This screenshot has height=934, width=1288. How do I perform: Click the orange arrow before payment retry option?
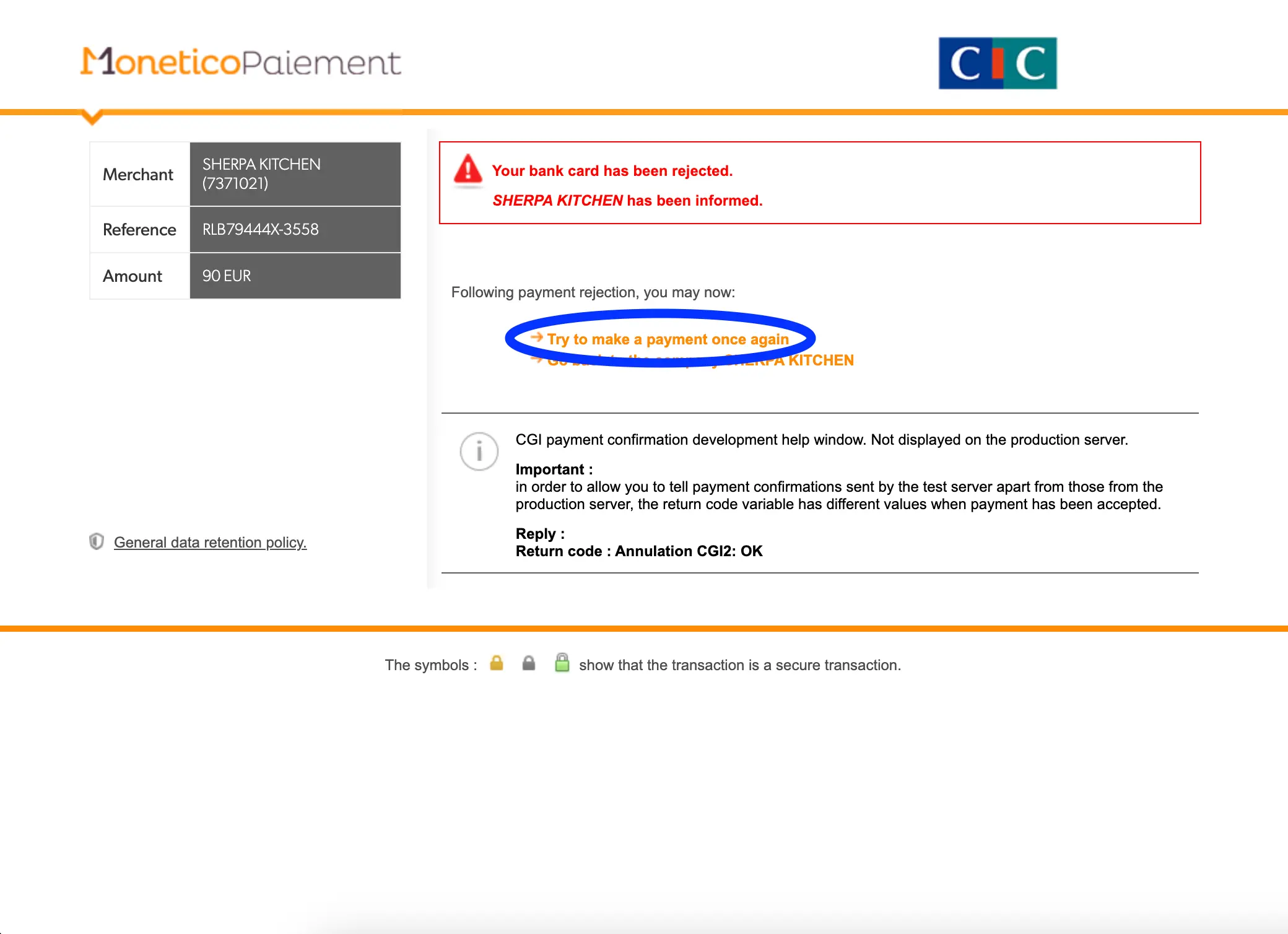coord(536,338)
